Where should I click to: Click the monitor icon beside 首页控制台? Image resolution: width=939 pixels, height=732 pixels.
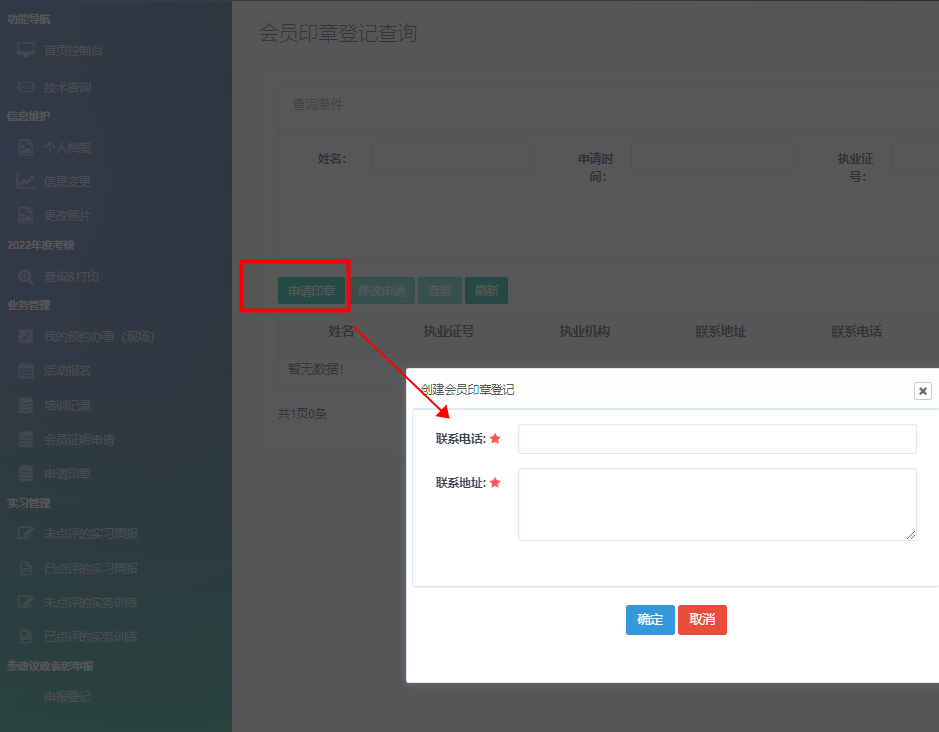point(26,50)
